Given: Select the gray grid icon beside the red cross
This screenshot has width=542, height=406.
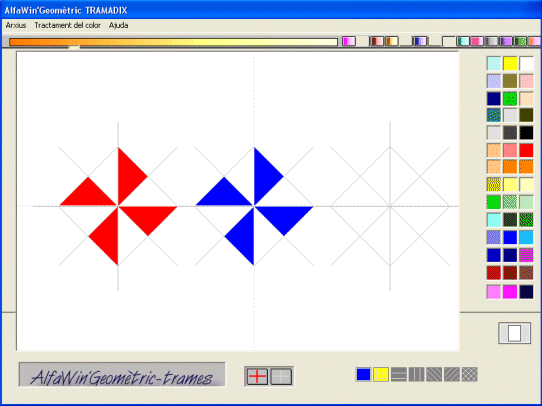Looking at the screenshot, I should click(x=281, y=376).
